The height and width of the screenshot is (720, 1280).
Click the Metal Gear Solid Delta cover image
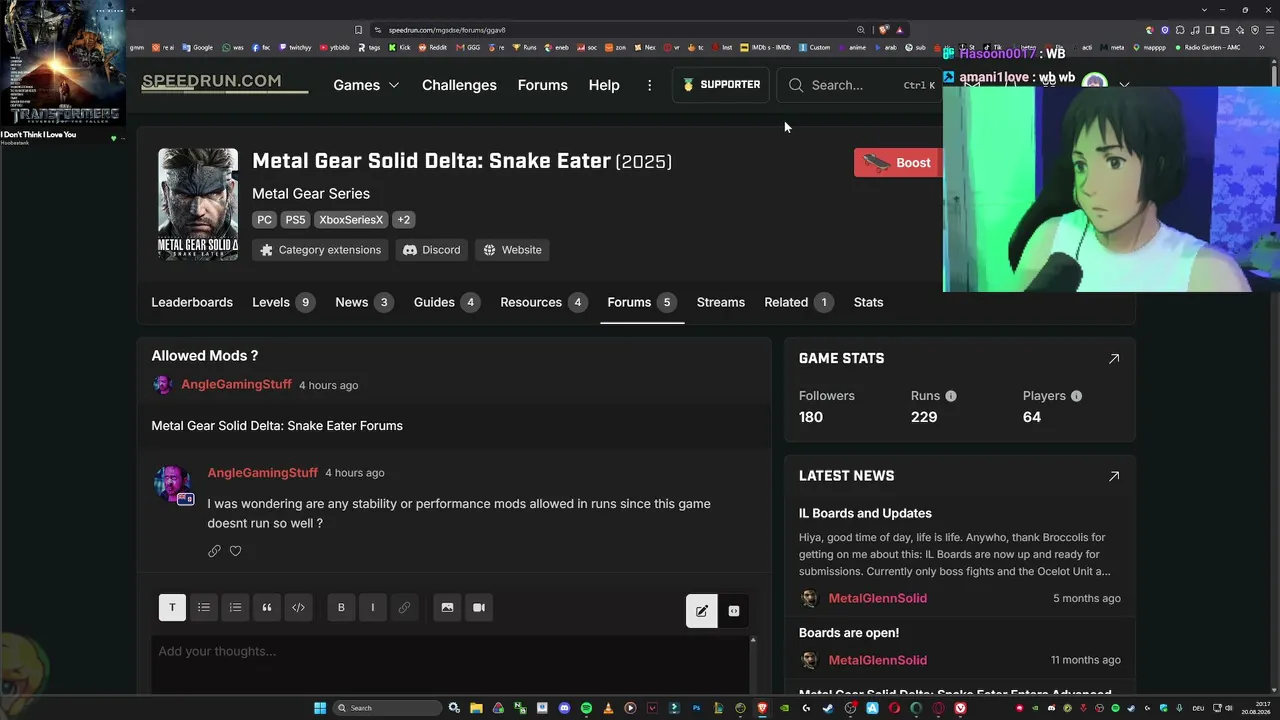(198, 204)
